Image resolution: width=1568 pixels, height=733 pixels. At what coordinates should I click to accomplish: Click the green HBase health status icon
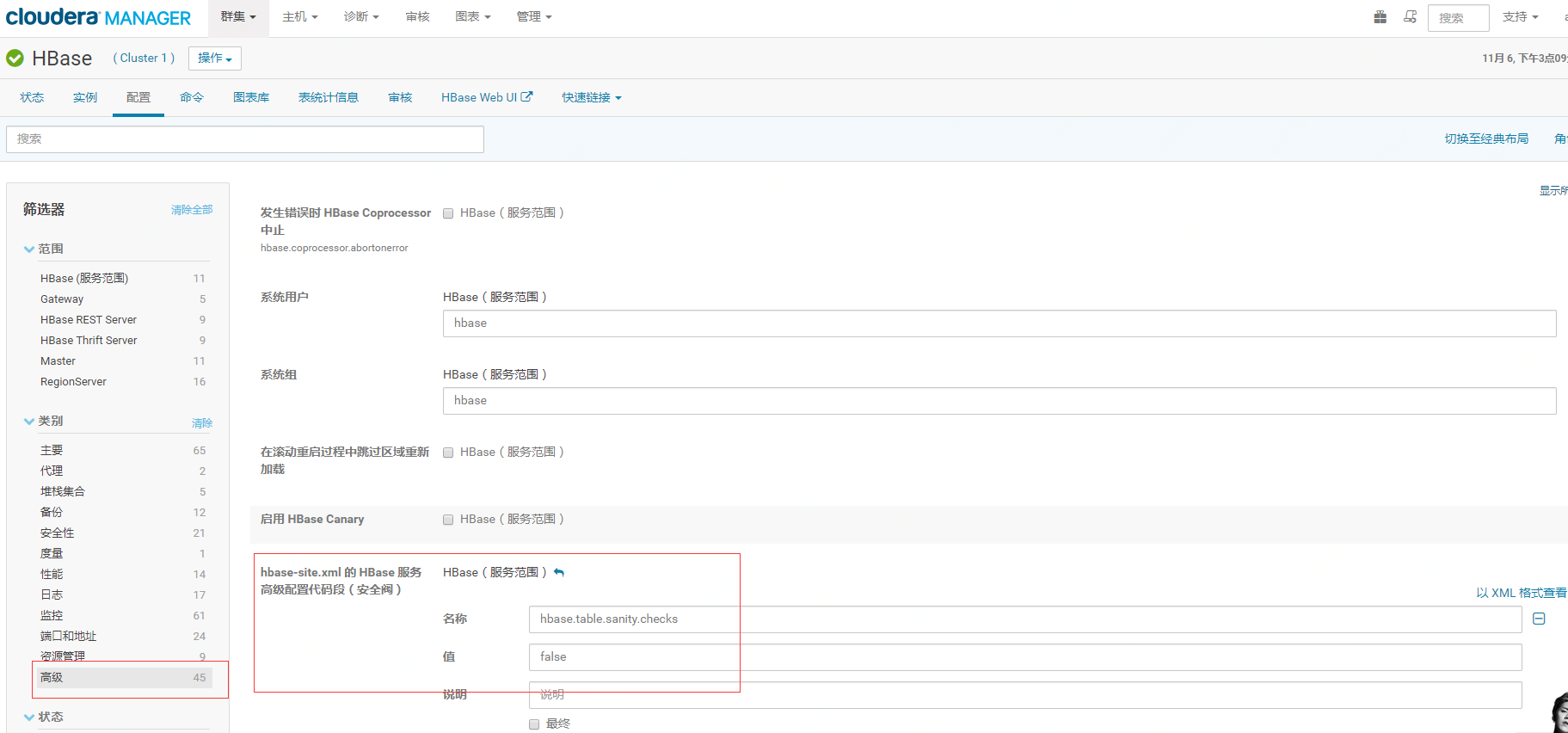(x=15, y=58)
